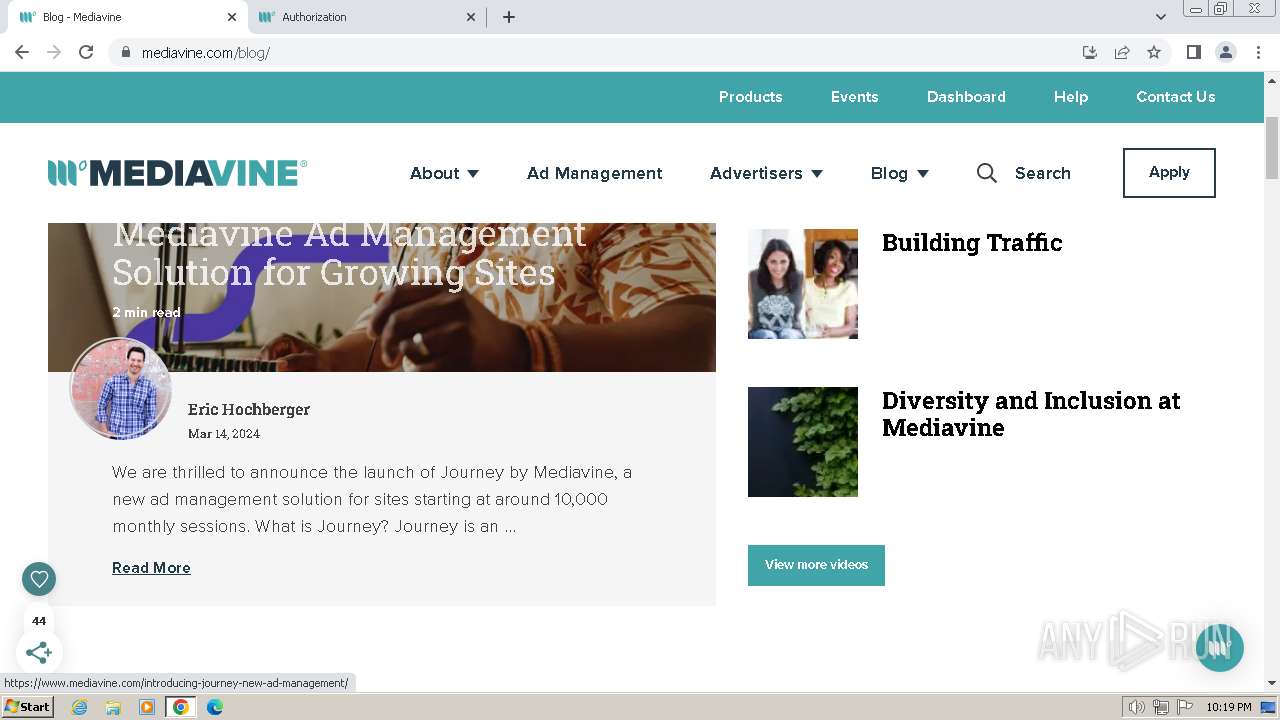Go to Dashboard link

coord(966,97)
